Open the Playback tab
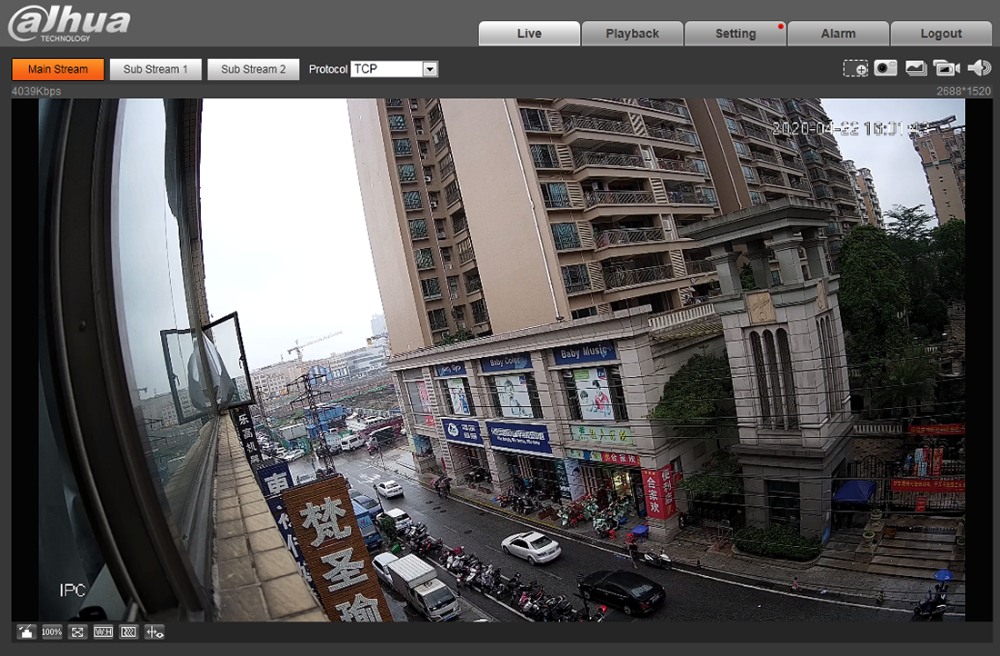The image size is (1000, 656). pyautogui.click(x=632, y=33)
